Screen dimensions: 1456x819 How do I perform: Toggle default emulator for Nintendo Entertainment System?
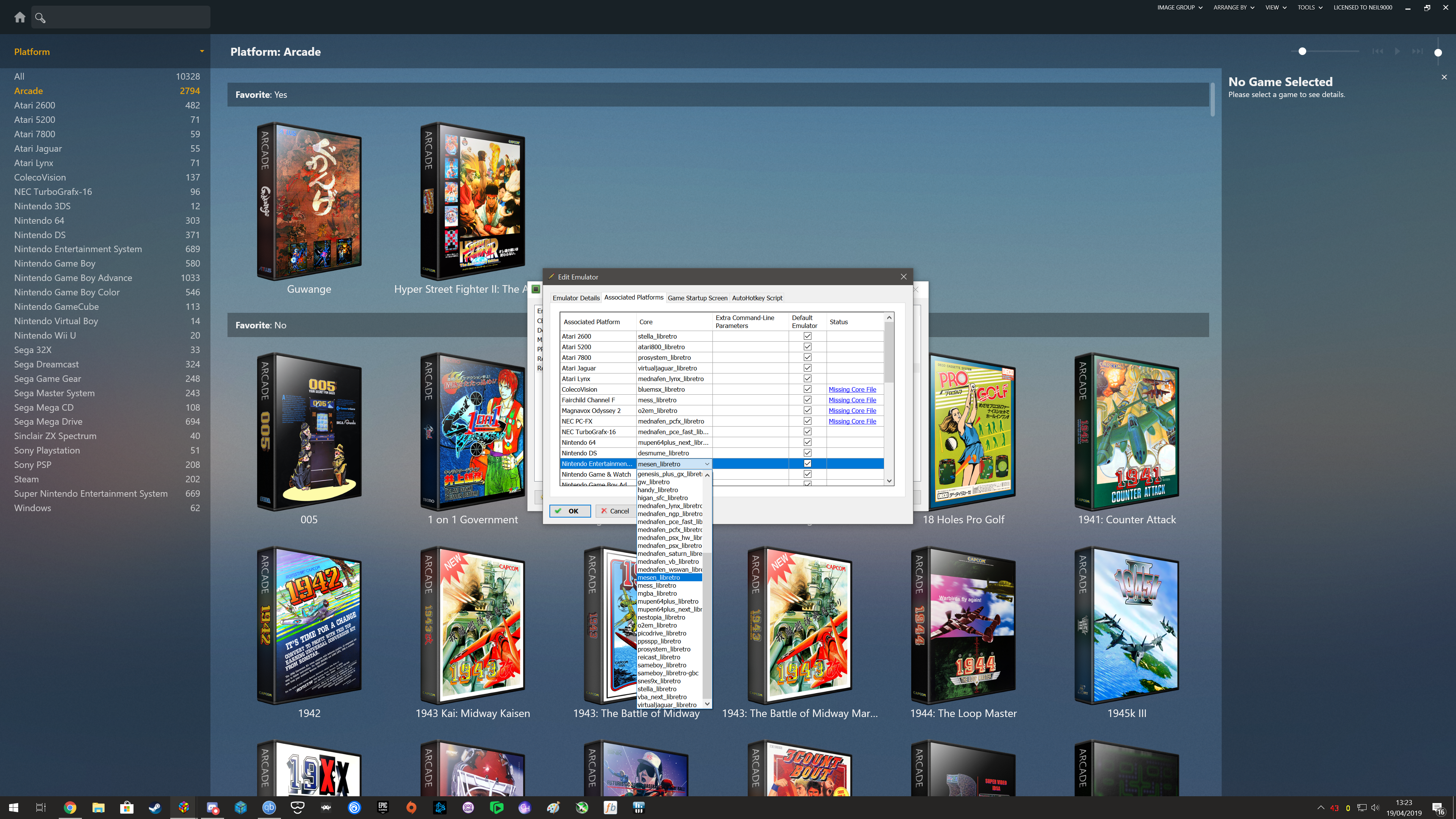click(x=807, y=463)
